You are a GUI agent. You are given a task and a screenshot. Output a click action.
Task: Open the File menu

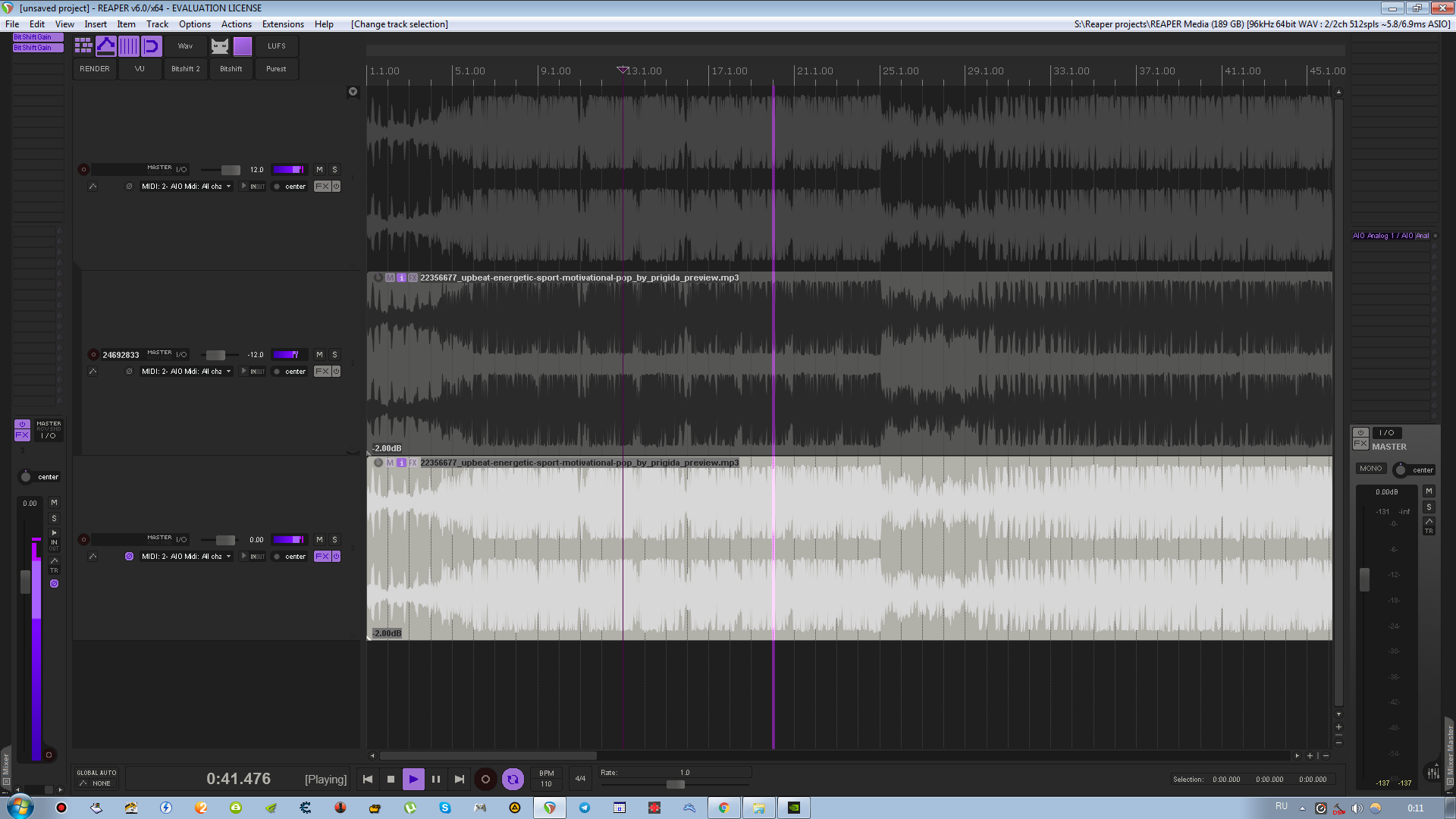(x=12, y=24)
